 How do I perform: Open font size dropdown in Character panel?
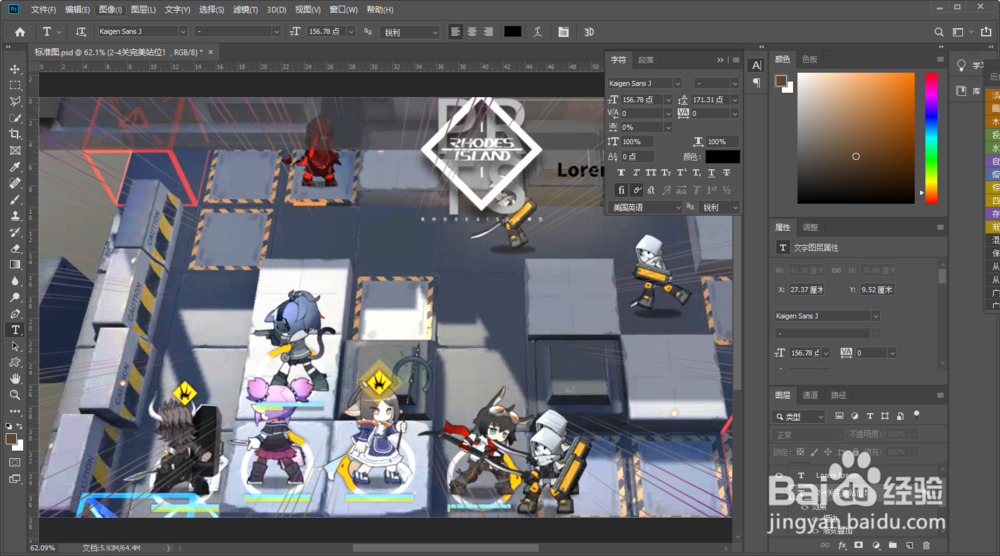coord(668,99)
